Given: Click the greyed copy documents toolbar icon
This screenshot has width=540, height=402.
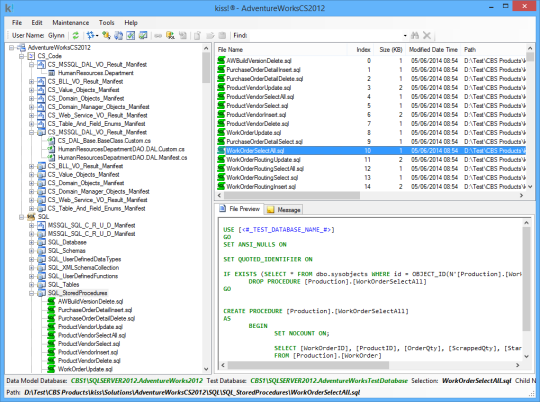Looking at the screenshot, I should [183, 35].
